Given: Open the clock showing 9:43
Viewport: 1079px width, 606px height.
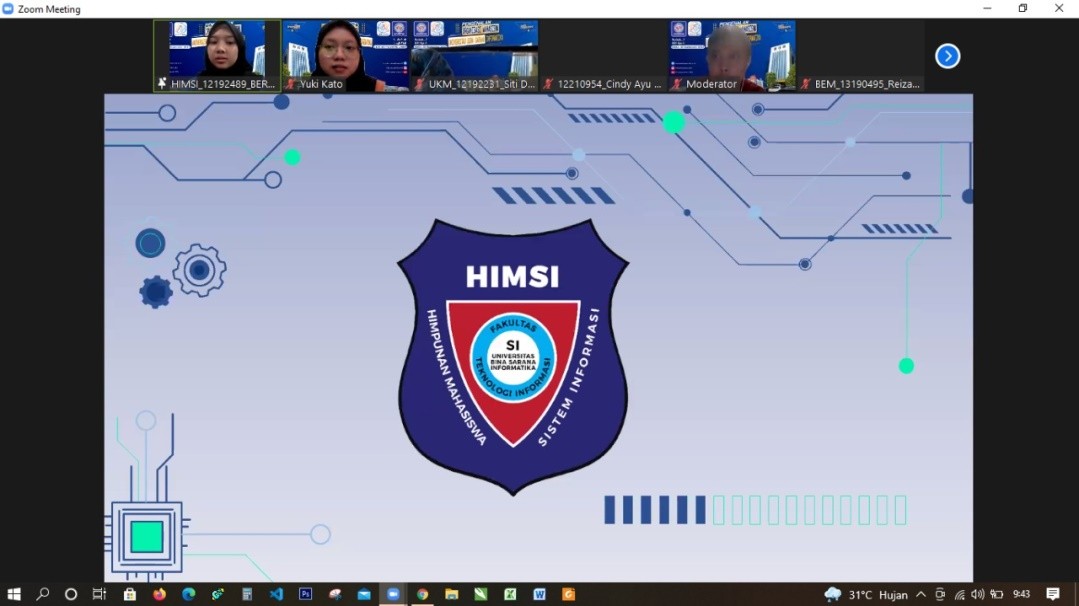Looking at the screenshot, I should [1022, 594].
